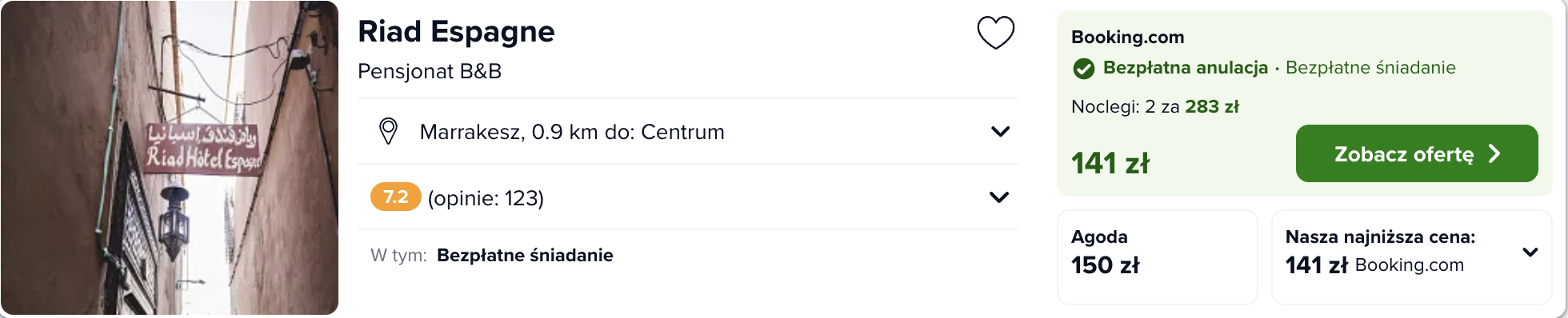Click the Booking.com provider name in the green box

pyautogui.click(x=1127, y=37)
